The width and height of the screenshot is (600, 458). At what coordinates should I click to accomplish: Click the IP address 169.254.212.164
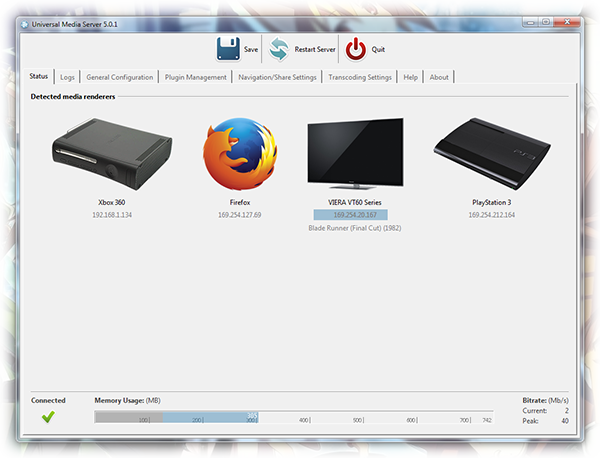(492, 215)
